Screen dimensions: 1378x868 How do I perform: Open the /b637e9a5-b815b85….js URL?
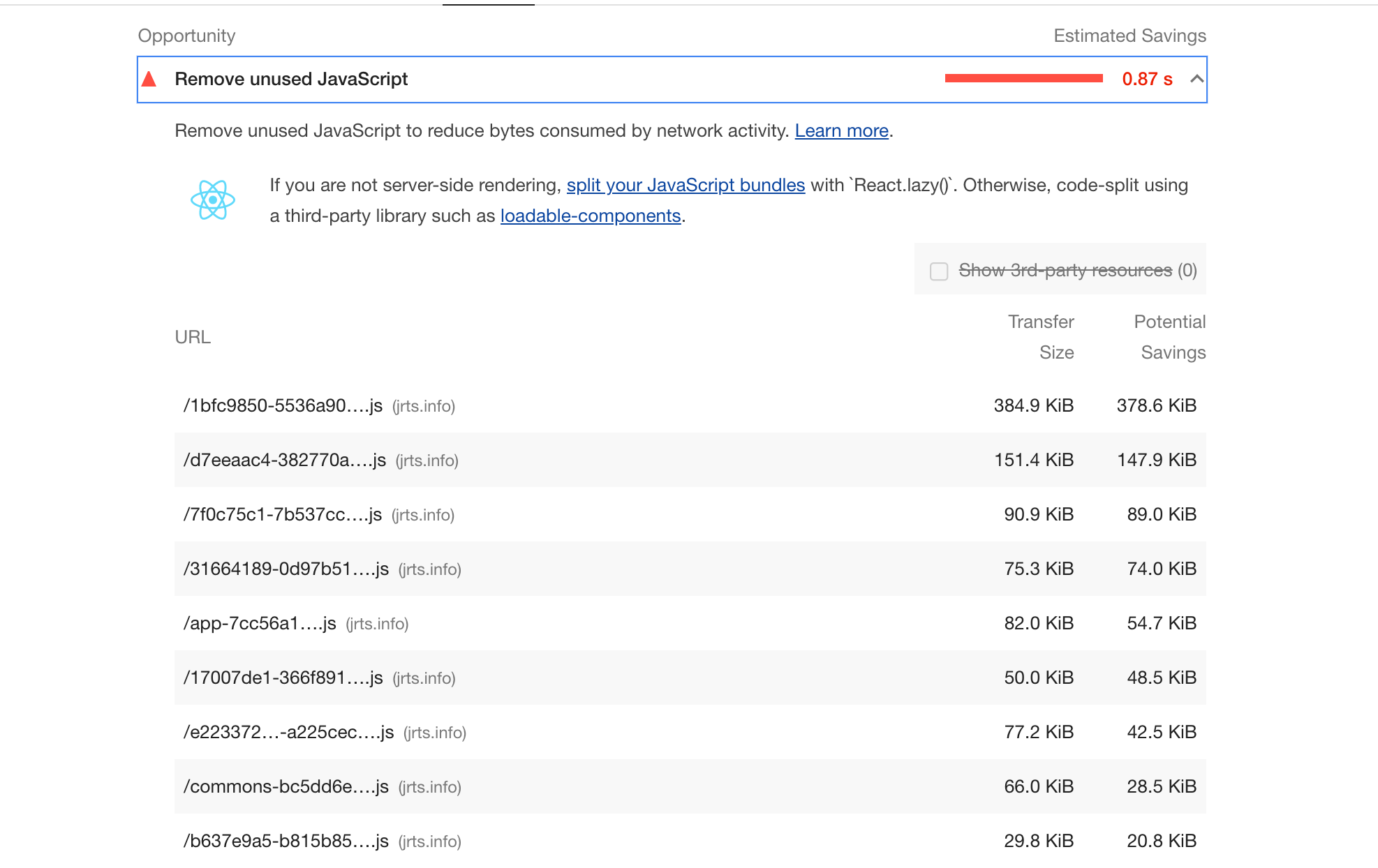(286, 841)
